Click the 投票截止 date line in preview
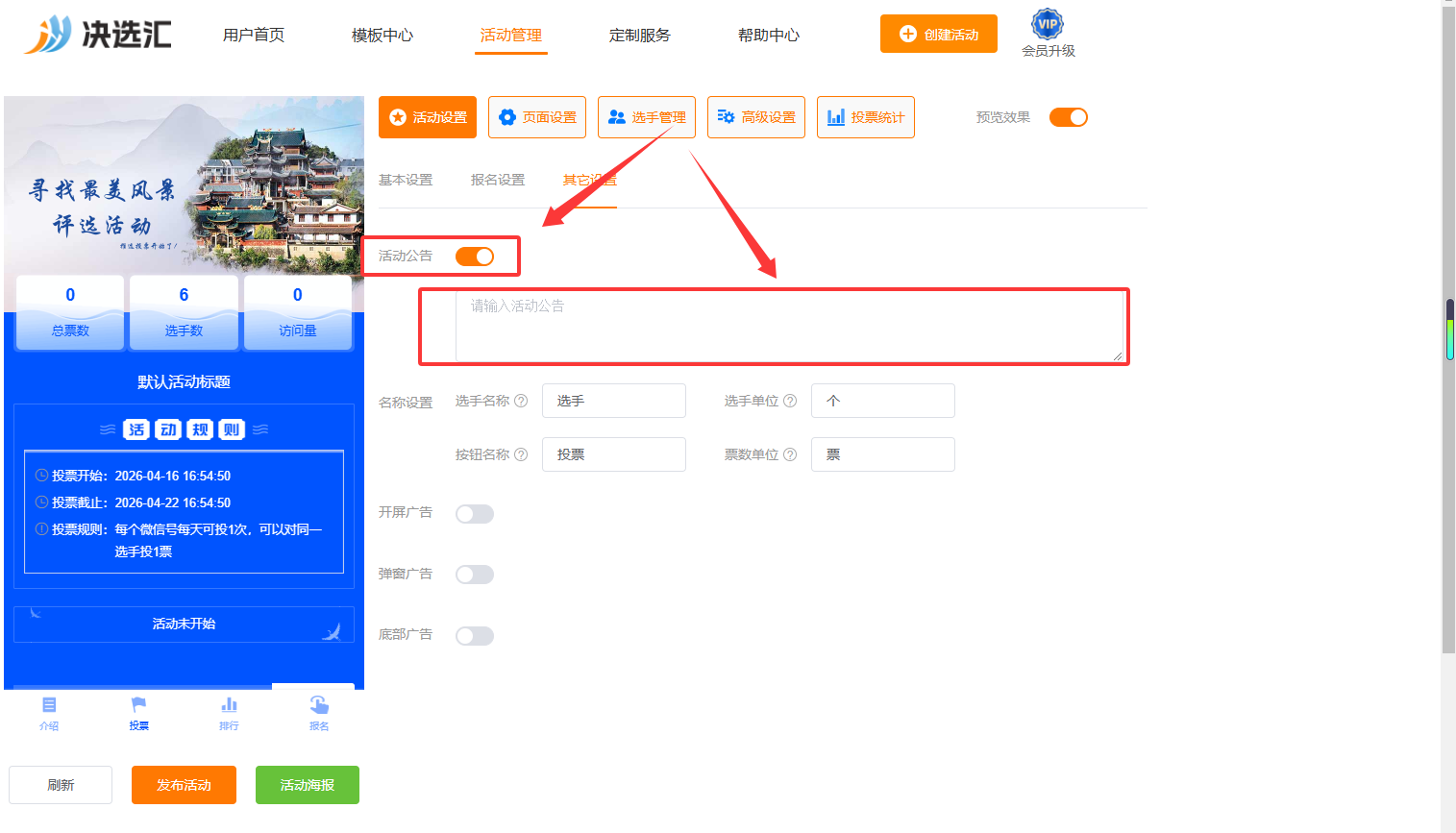Viewport: 1456px width, 833px height. [x=133, y=502]
